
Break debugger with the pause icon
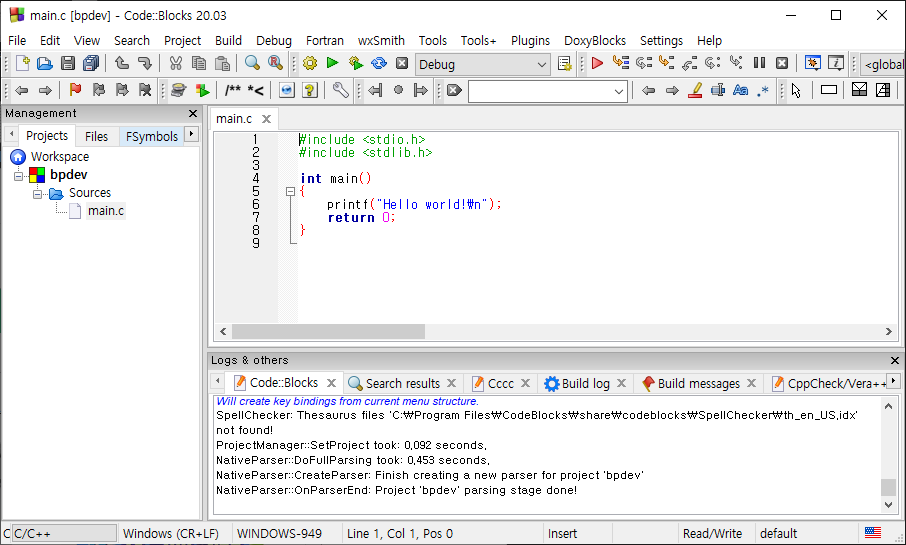(x=759, y=63)
